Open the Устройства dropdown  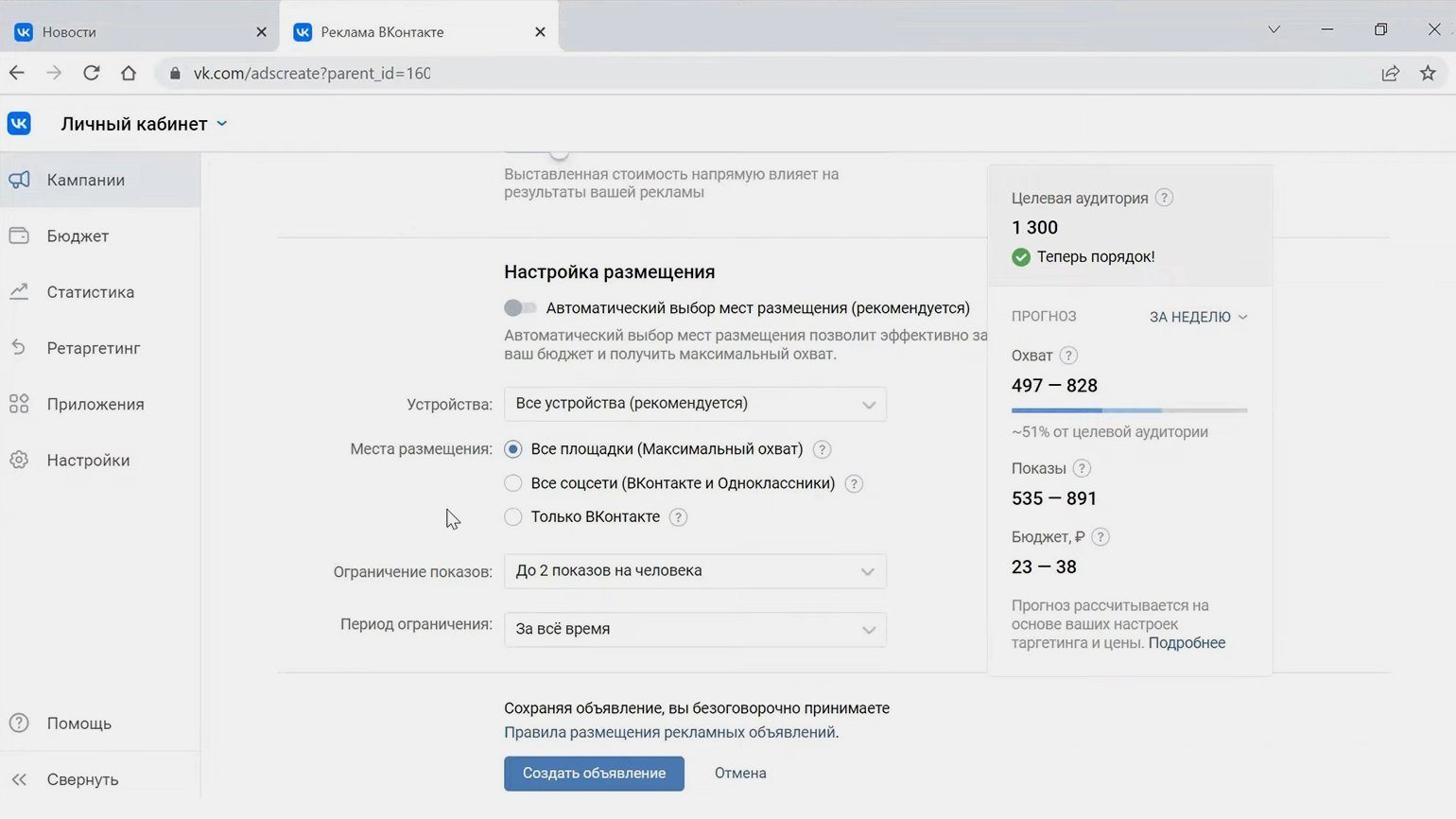click(x=695, y=404)
